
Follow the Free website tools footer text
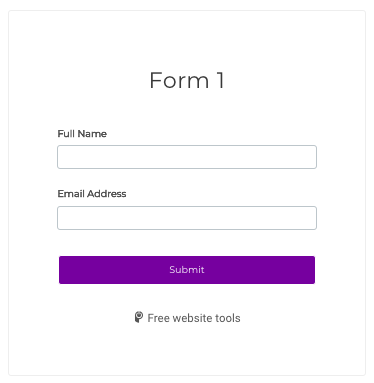click(194, 318)
